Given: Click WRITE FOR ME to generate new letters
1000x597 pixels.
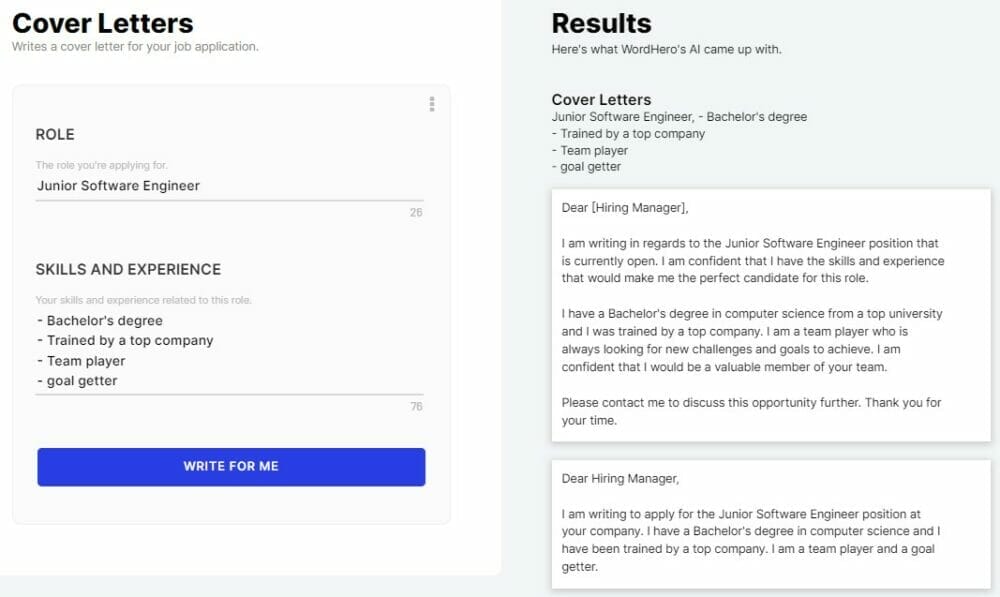Looking at the screenshot, I should click(230, 466).
